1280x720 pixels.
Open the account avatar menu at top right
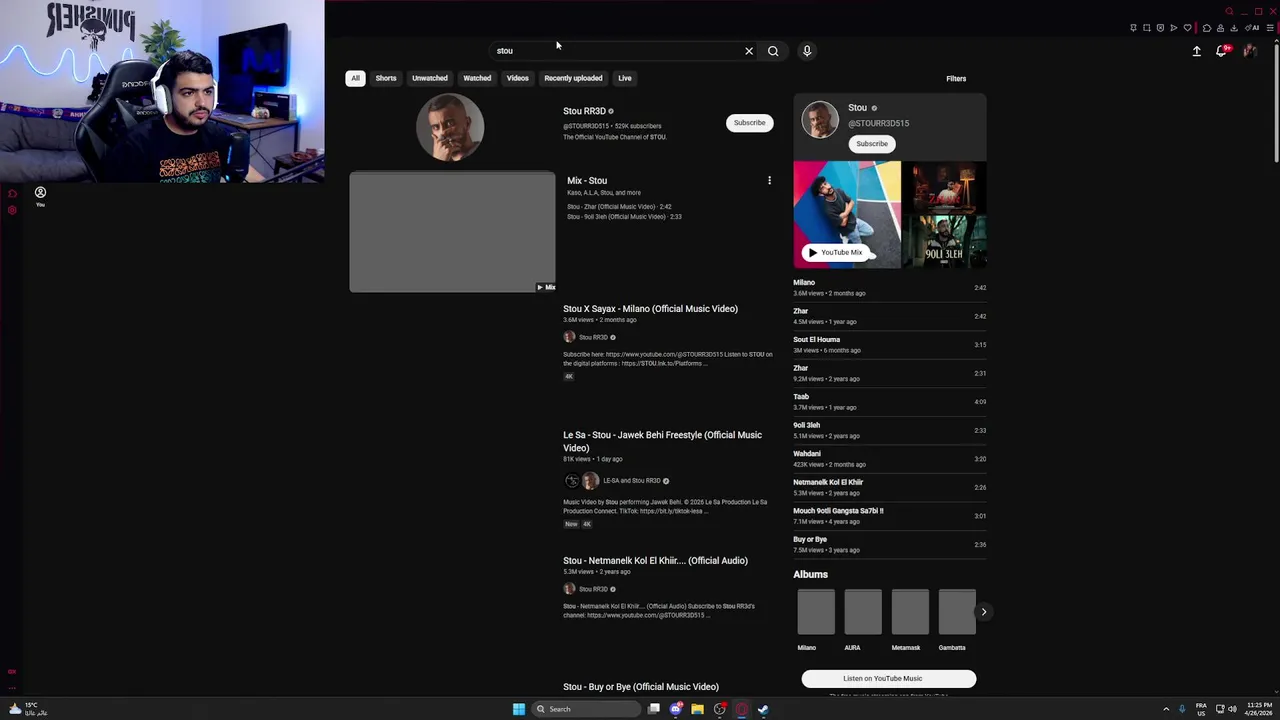[x=1250, y=51]
